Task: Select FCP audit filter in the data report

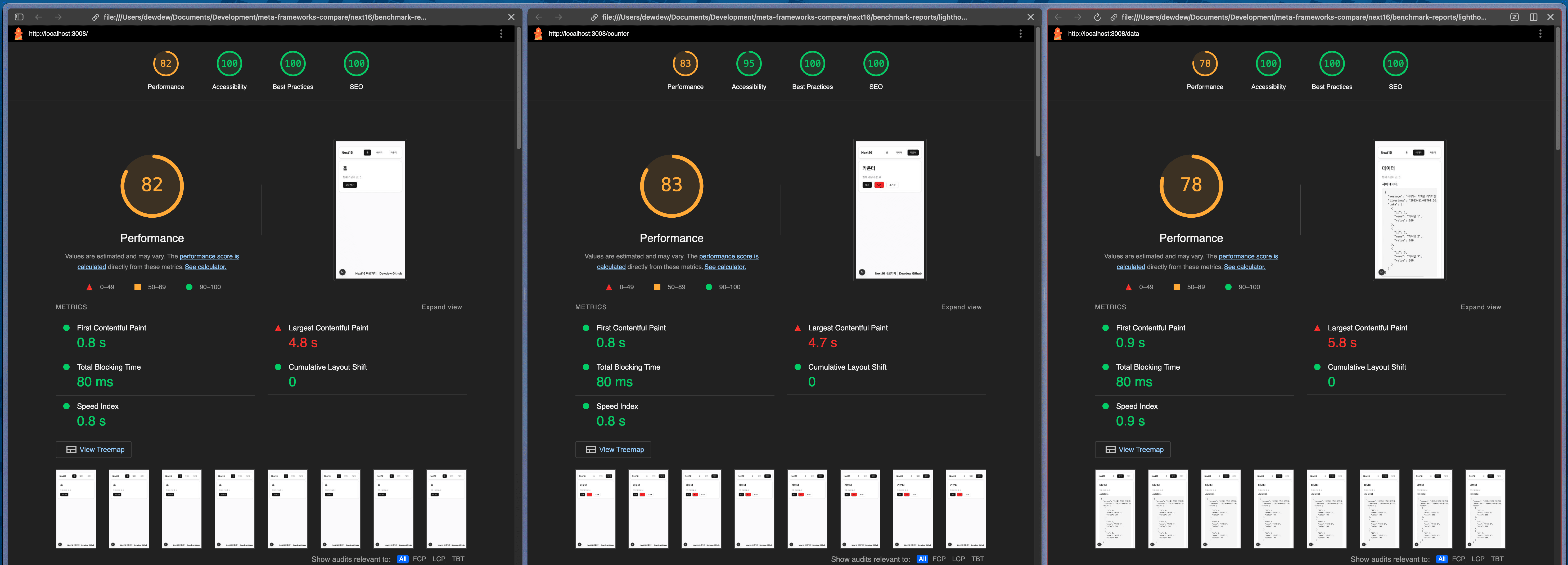Action: point(1458,559)
